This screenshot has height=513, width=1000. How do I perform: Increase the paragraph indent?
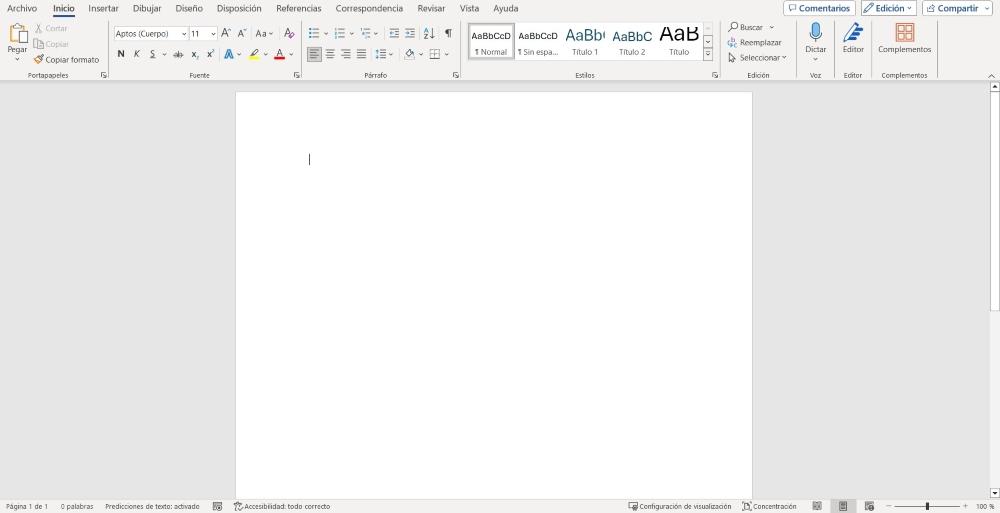click(x=410, y=33)
